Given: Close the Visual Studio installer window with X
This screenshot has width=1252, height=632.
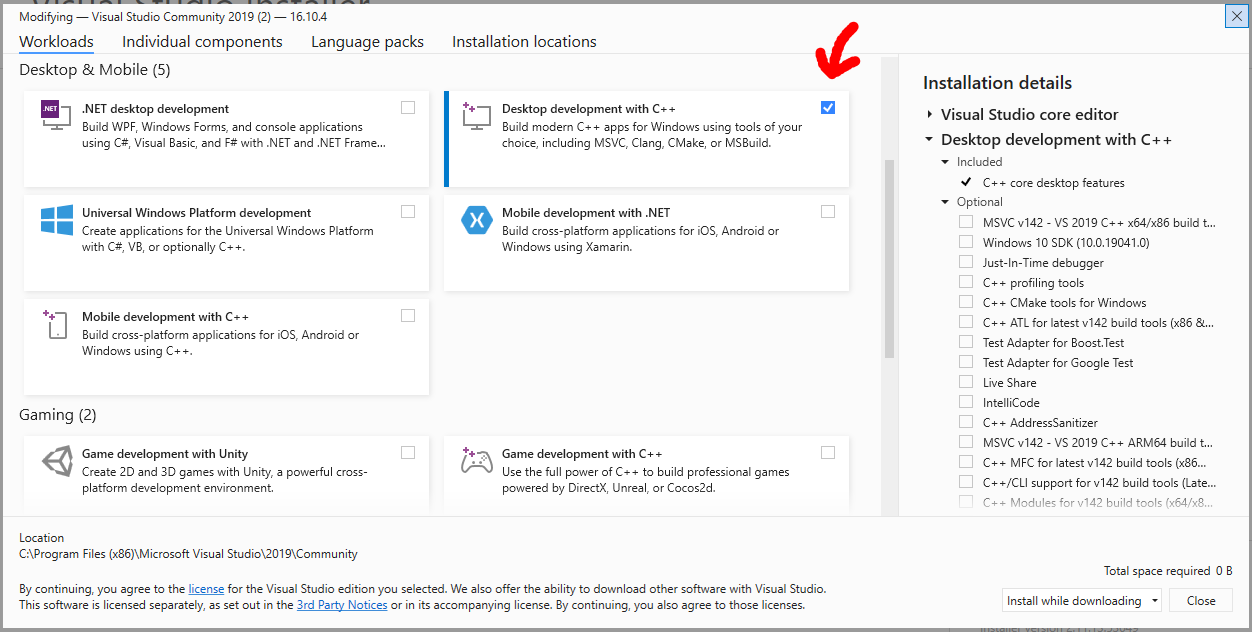Looking at the screenshot, I should point(1236,16).
